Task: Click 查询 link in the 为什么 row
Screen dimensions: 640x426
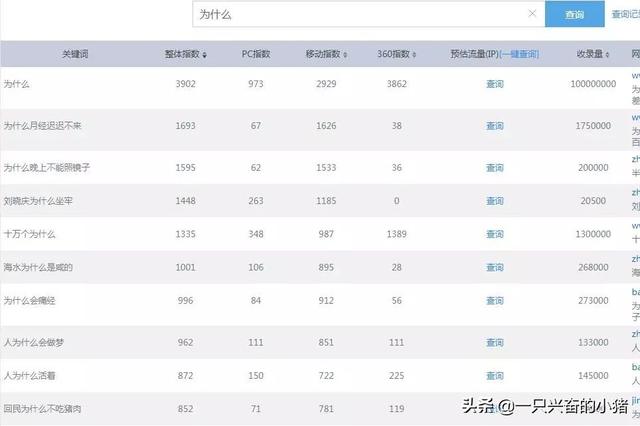Action: (x=495, y=84)
